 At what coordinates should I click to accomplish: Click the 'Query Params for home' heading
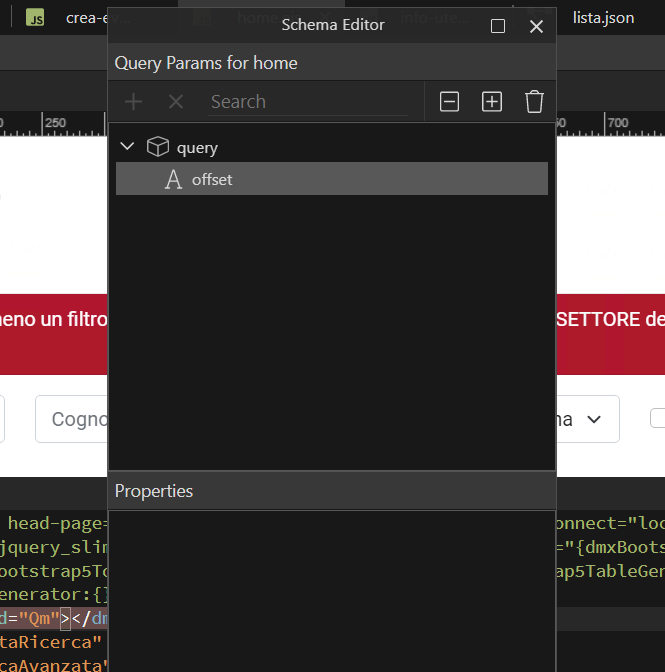coord(206,63)
